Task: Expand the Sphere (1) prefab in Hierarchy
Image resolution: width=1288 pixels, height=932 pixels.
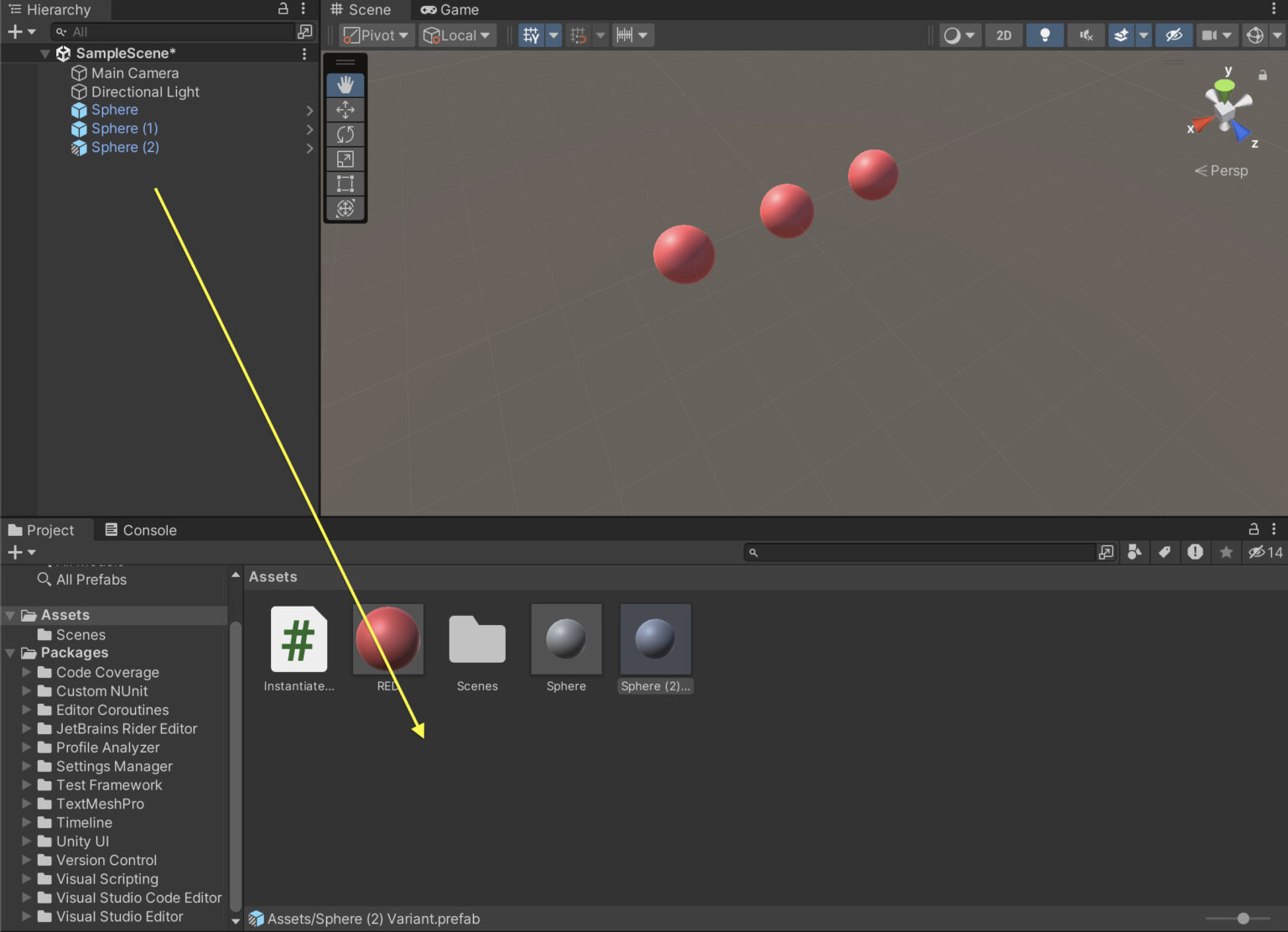Action: pos(310,128)
